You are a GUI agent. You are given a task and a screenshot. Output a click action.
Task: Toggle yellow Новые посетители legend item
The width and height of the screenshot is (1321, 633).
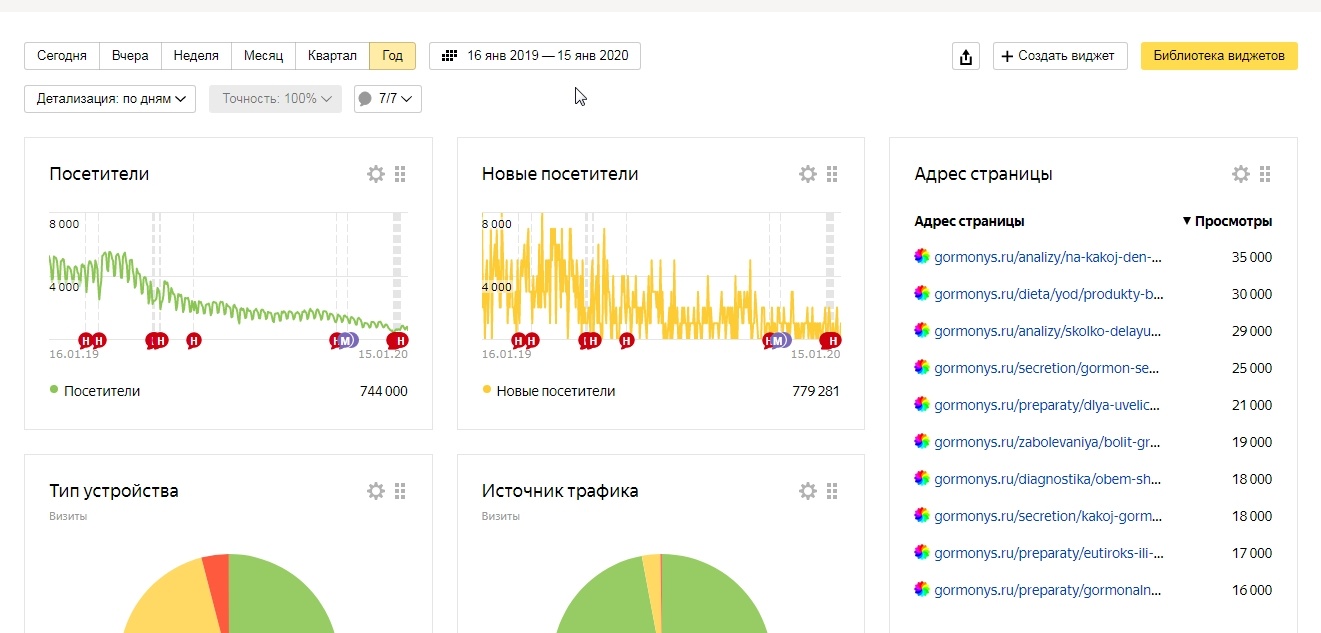click(x=549, y=391)
